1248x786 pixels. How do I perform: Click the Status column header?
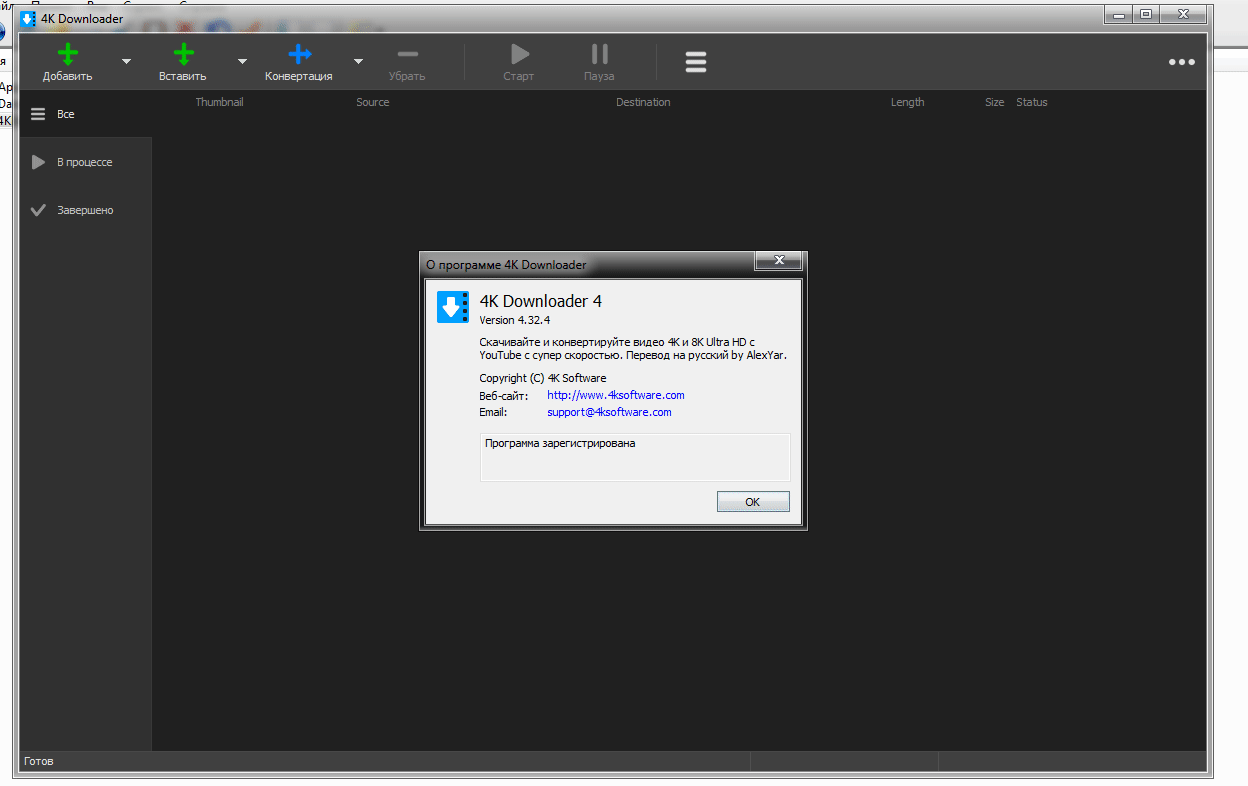[1032, 102]
